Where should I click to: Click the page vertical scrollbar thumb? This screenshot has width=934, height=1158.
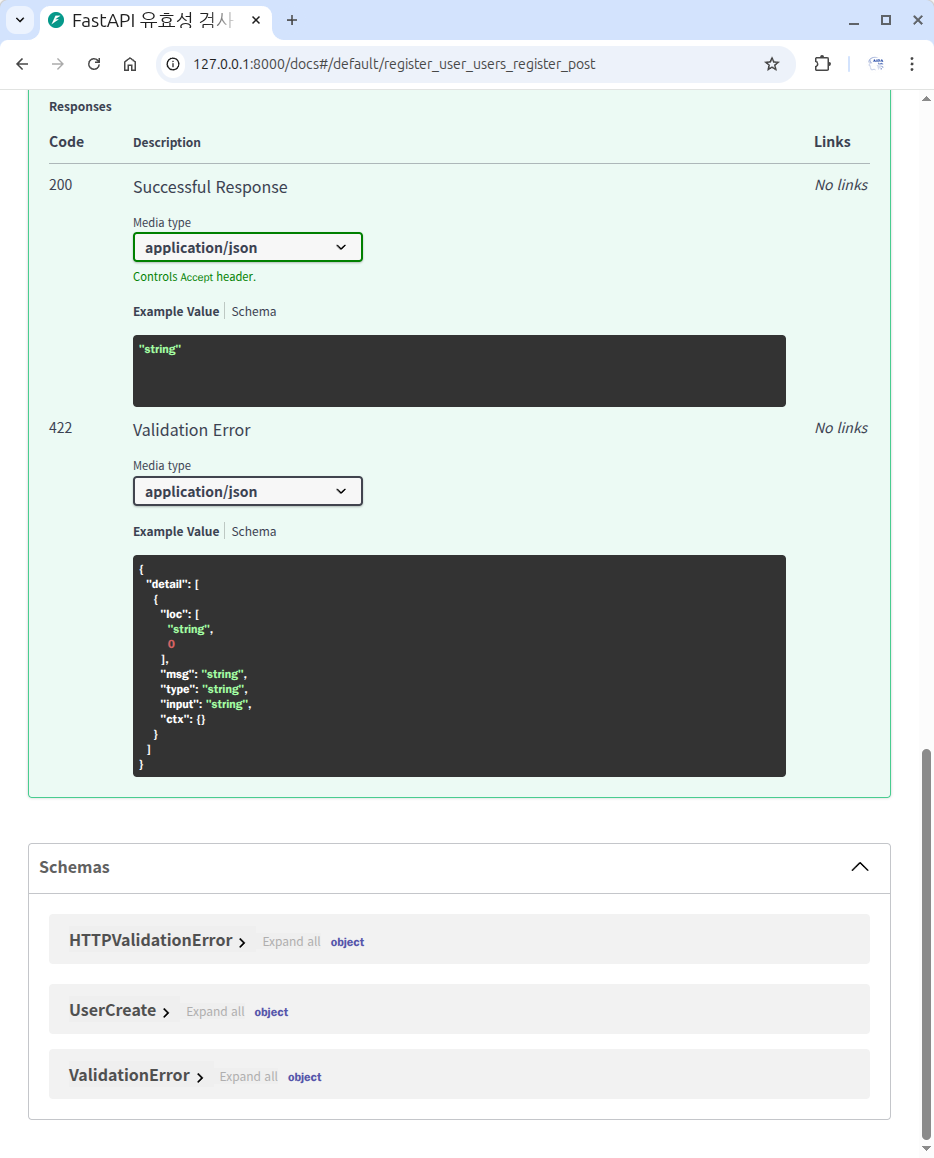pos(926,945)
